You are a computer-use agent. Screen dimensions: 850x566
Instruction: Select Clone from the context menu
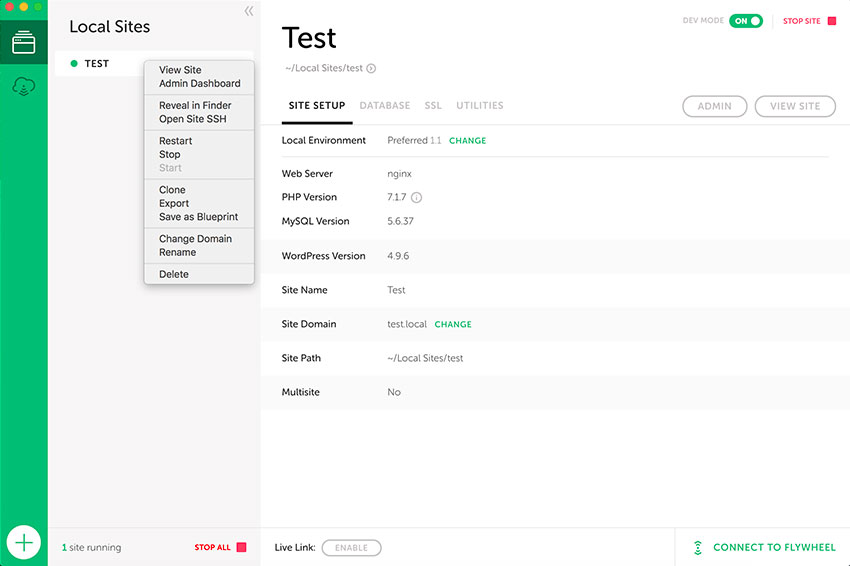[x=172, y=190]
